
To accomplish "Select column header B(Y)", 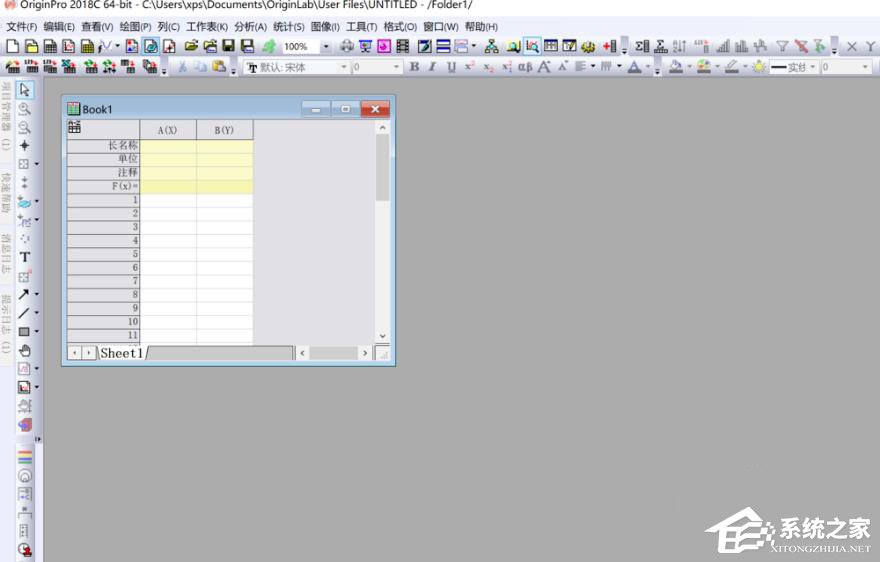I will coord(224,130).
